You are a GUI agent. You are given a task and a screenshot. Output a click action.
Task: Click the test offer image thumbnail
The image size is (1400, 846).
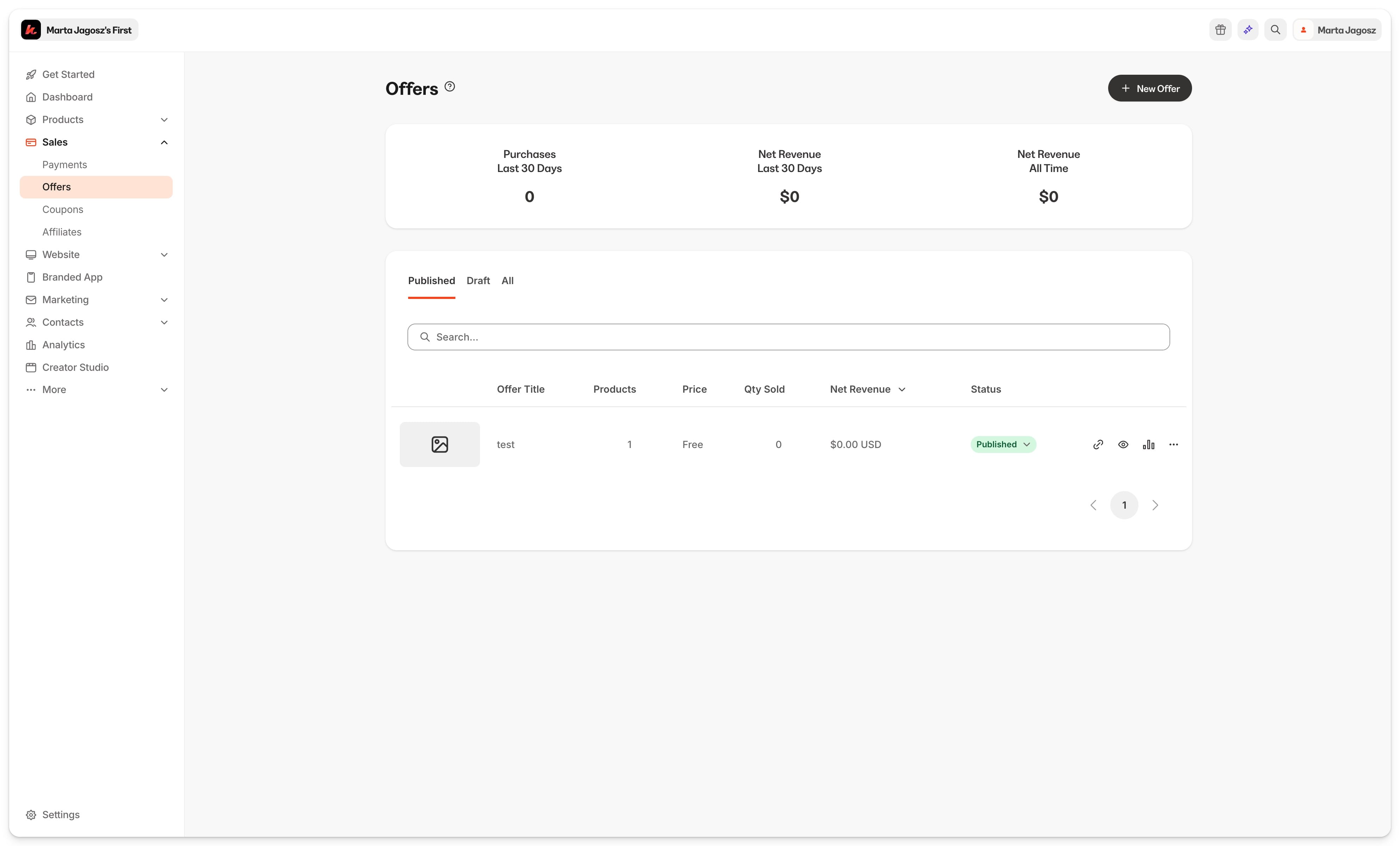(439, 444)
